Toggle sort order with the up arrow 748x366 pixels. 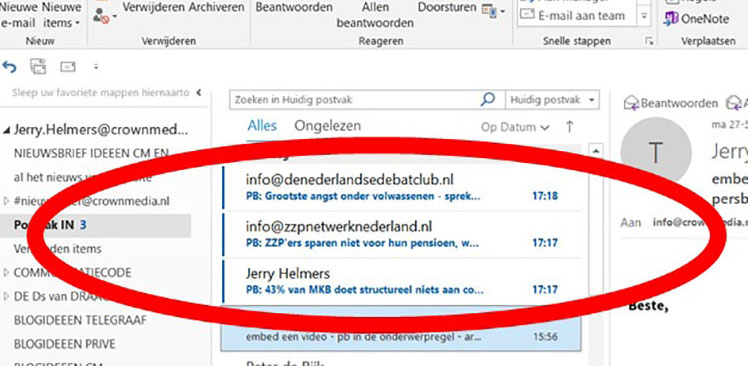tap(569, 127)
